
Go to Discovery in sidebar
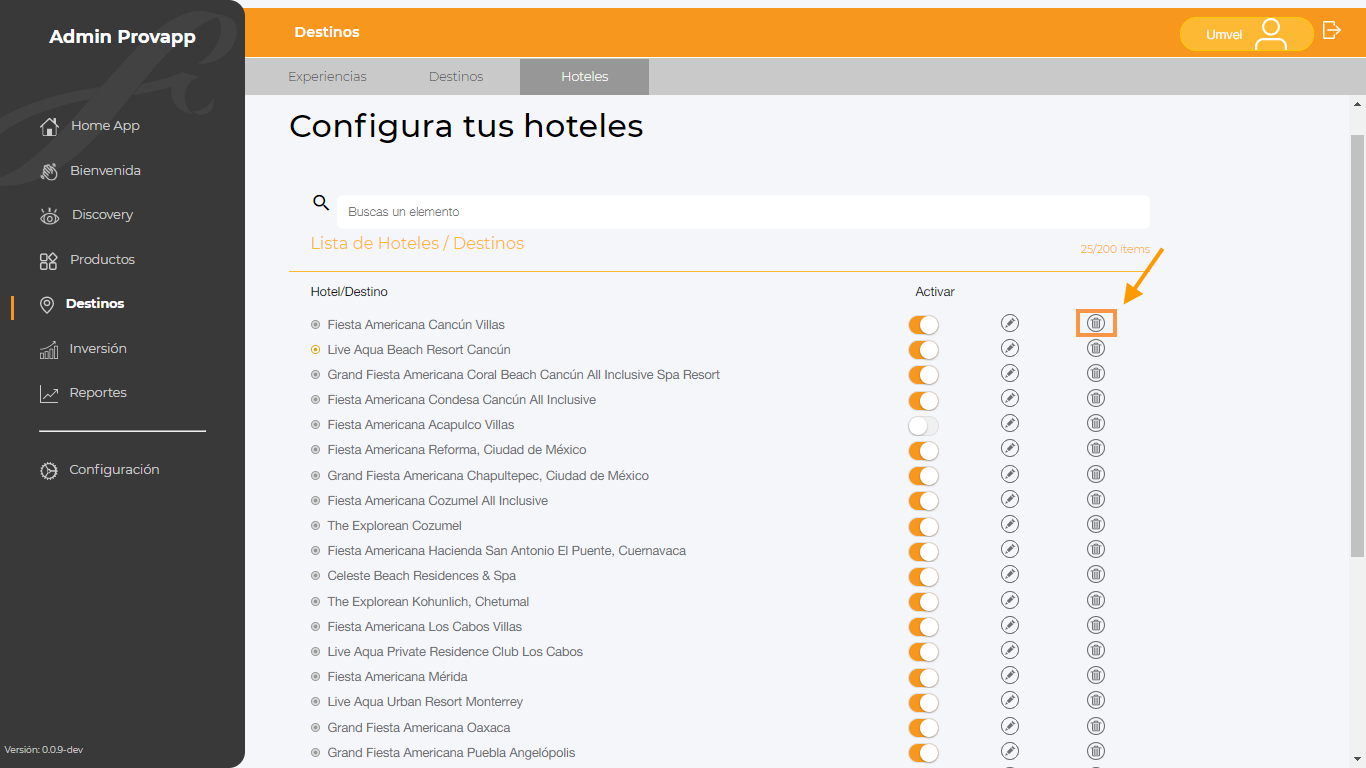pyautogui.click(x=86, y=215)
